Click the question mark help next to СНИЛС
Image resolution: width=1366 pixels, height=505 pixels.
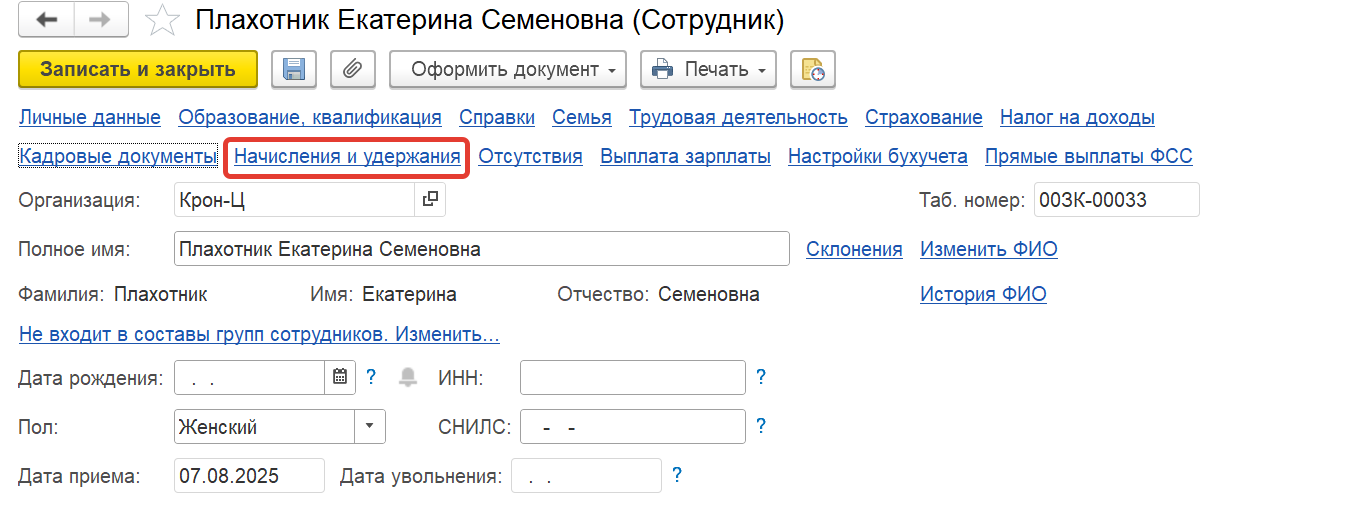click(x=761, y=427)
